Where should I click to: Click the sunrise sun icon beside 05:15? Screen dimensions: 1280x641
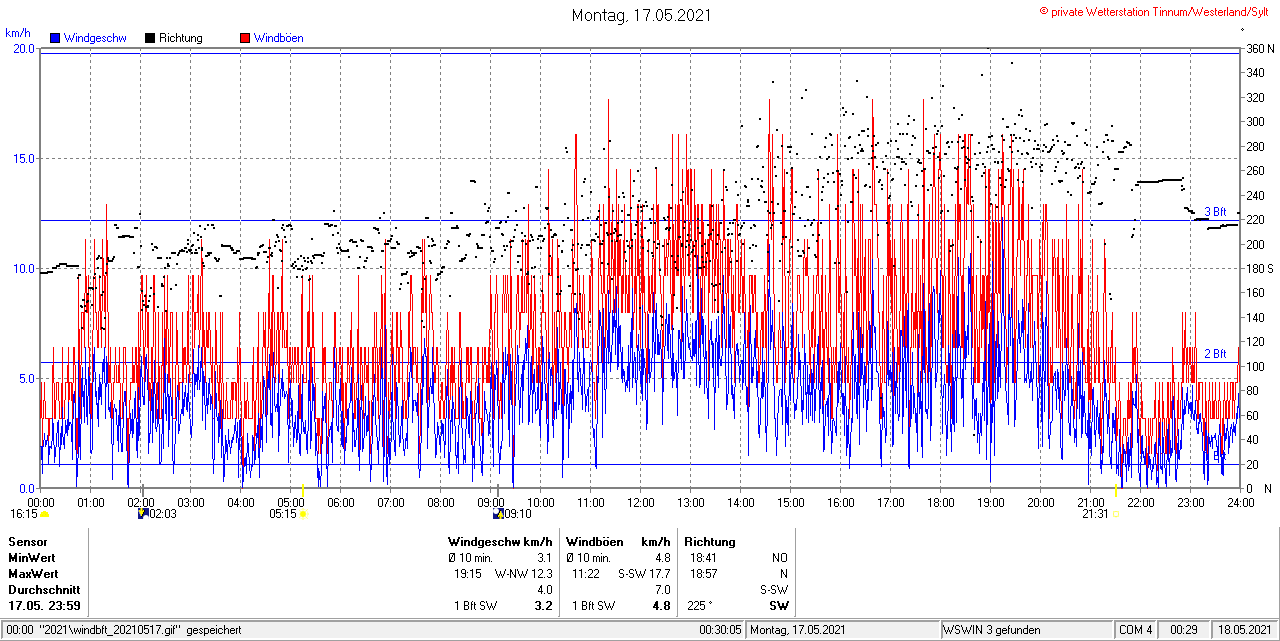[303, 514]
